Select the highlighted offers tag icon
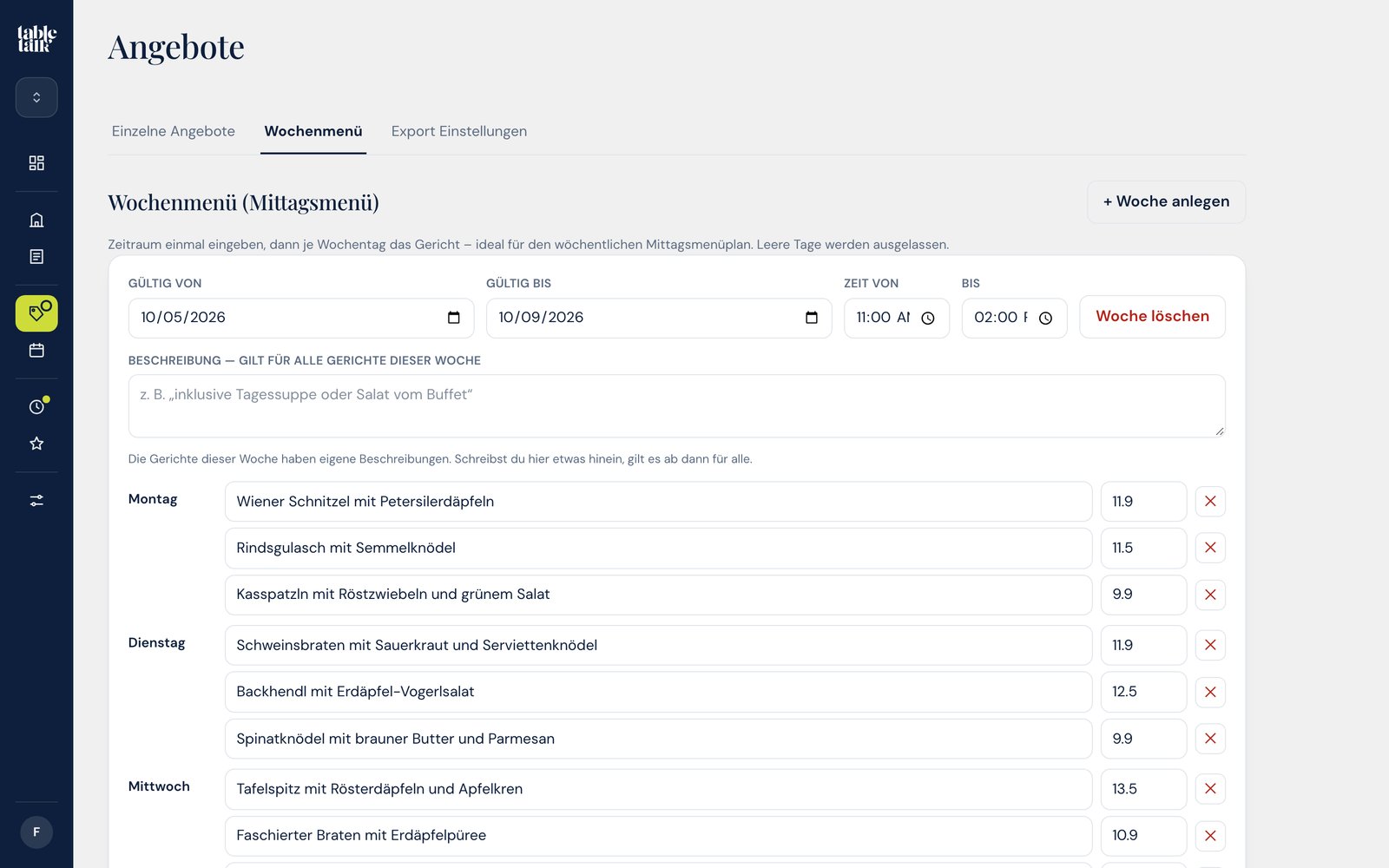This screenshot has width=1389, height=868. [36, 313]
